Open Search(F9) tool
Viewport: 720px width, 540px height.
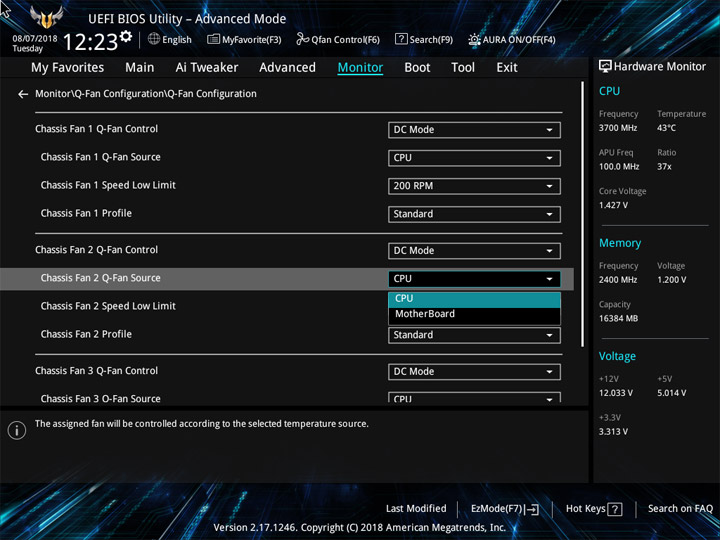424,39
